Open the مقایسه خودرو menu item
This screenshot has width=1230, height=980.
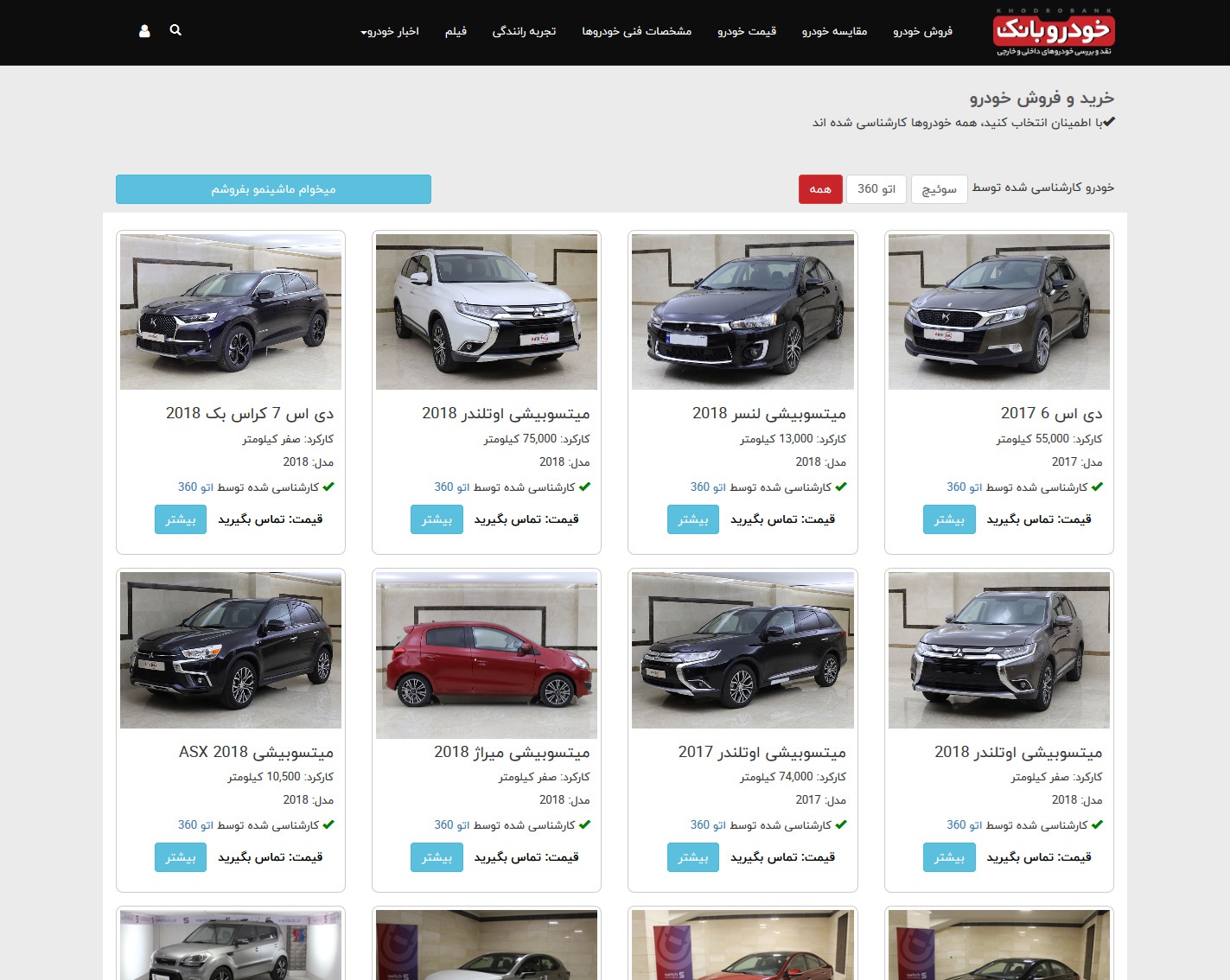[834, 31]
